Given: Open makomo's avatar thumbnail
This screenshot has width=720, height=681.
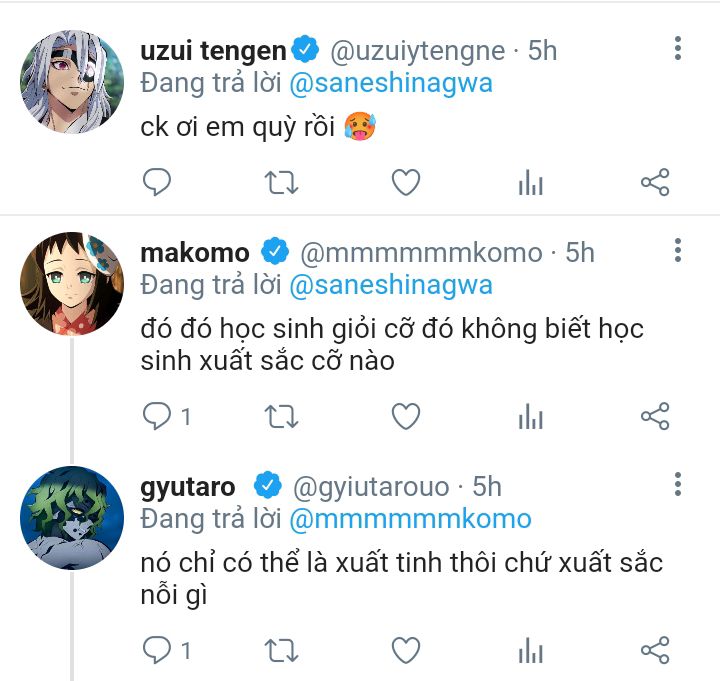Looking at the screenshot, I should click(72, 284).
